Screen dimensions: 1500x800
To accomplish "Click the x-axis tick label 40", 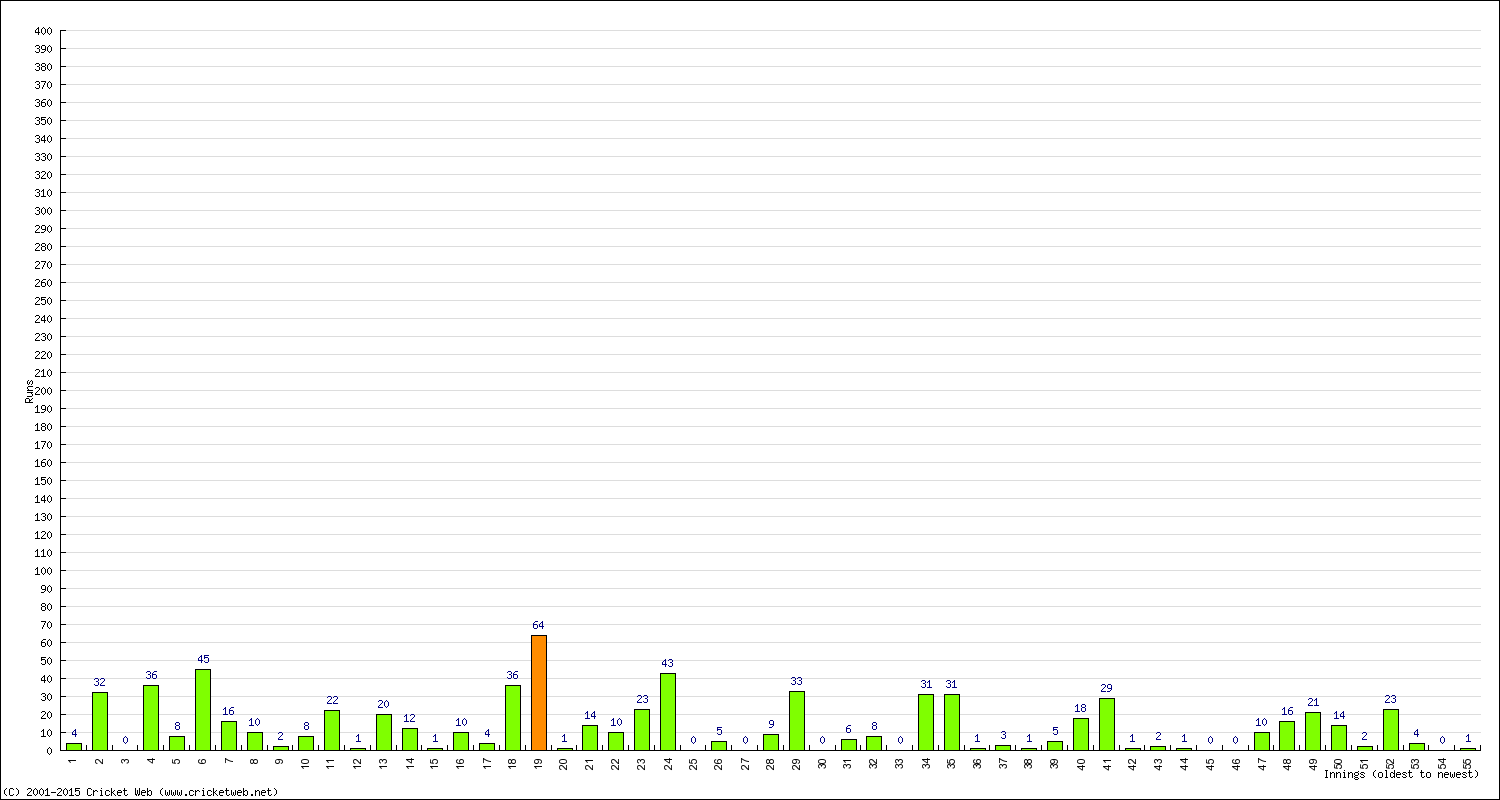I will click(1081, 762).
